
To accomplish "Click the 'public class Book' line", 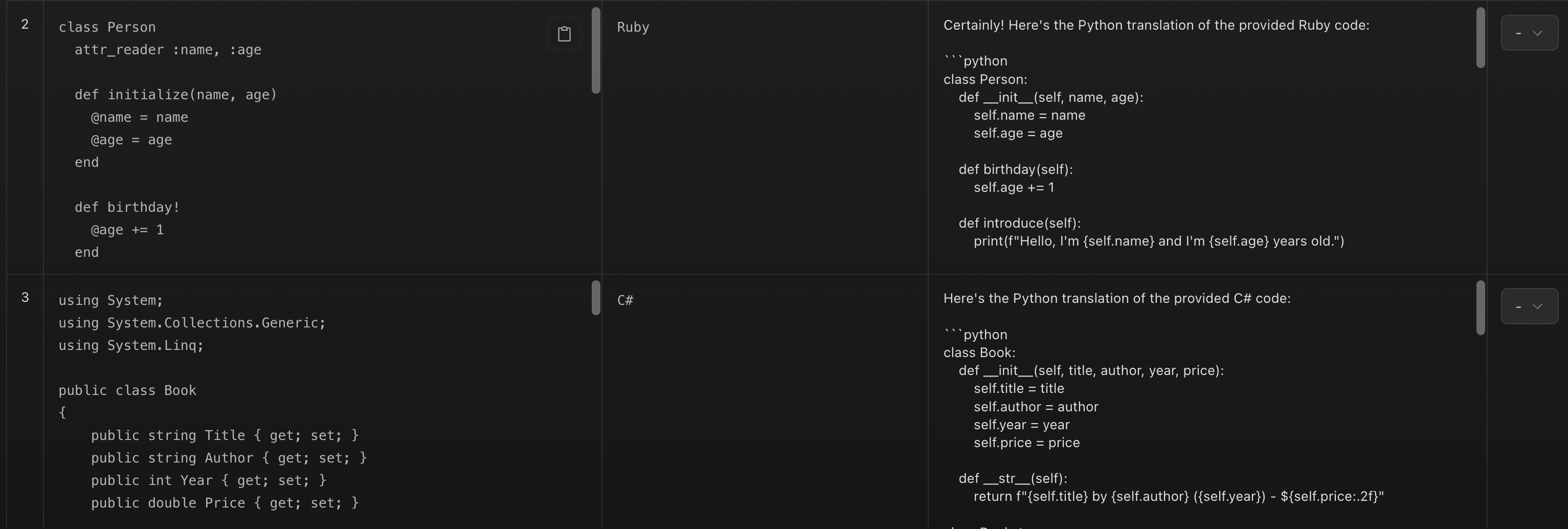I will (127, 390).
